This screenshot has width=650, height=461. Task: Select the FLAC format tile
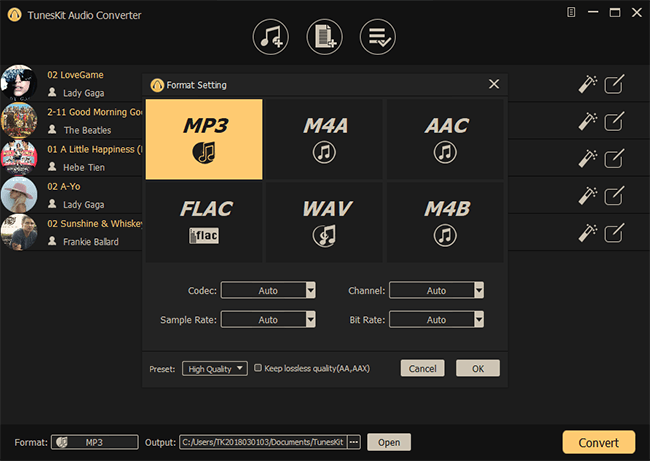204,221
